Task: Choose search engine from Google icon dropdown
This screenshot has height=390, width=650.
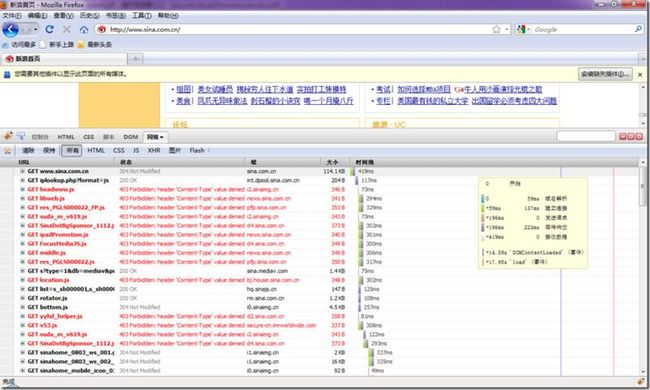Action: click(x=522, y=29)
